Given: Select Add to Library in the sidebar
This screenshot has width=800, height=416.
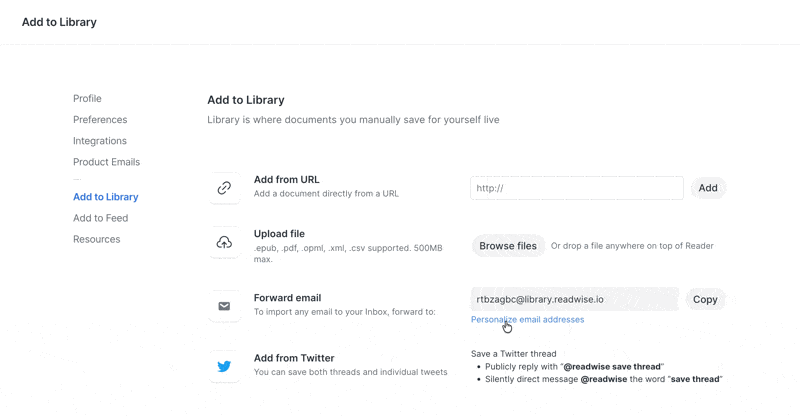Looking at the screenshot, I should (x=106, y=197).
